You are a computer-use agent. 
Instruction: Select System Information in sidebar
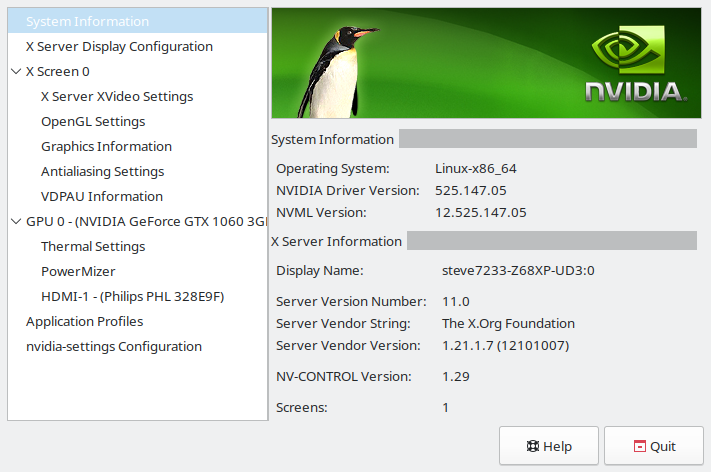[137, 21]
